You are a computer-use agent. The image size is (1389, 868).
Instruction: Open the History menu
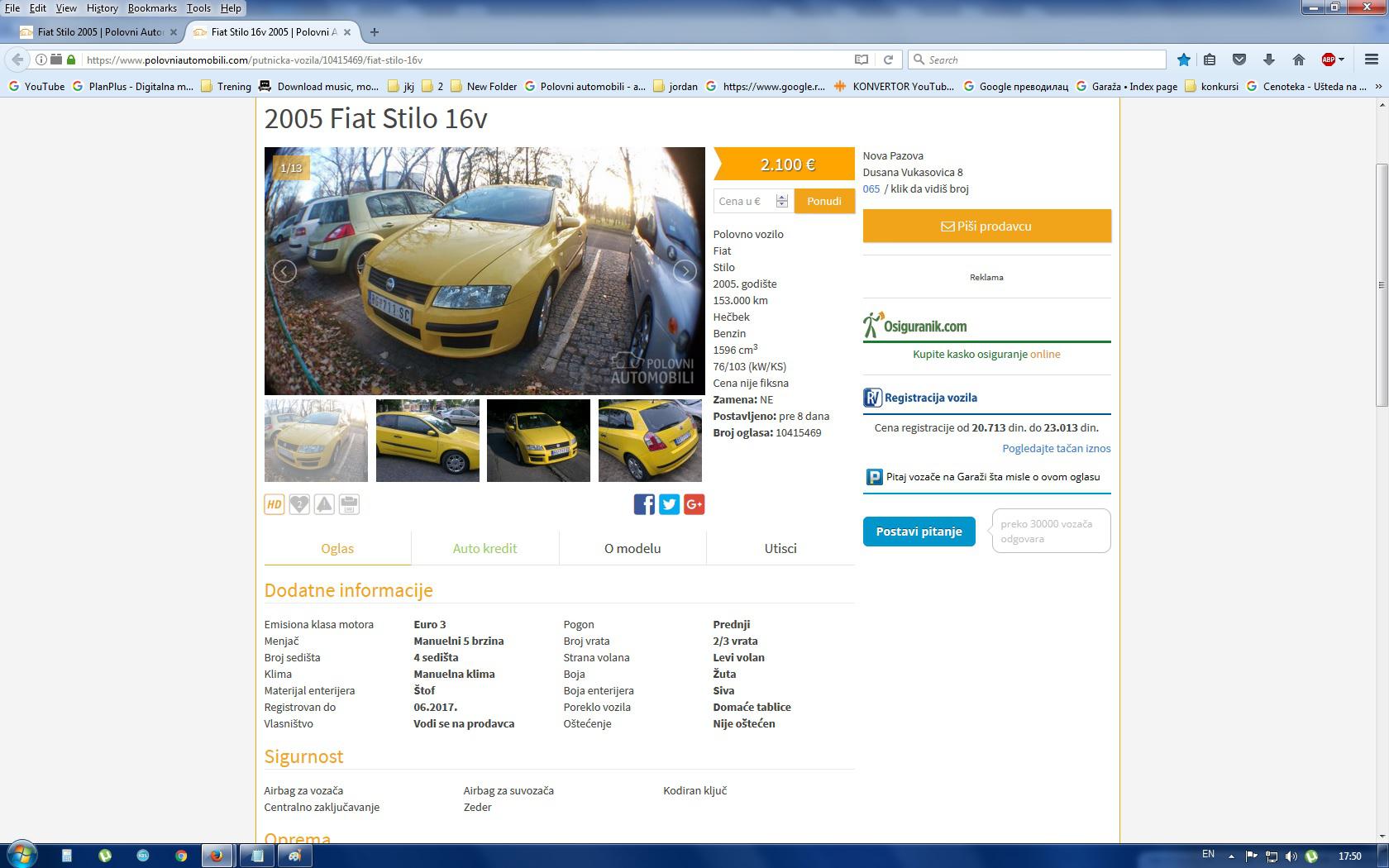103,7
